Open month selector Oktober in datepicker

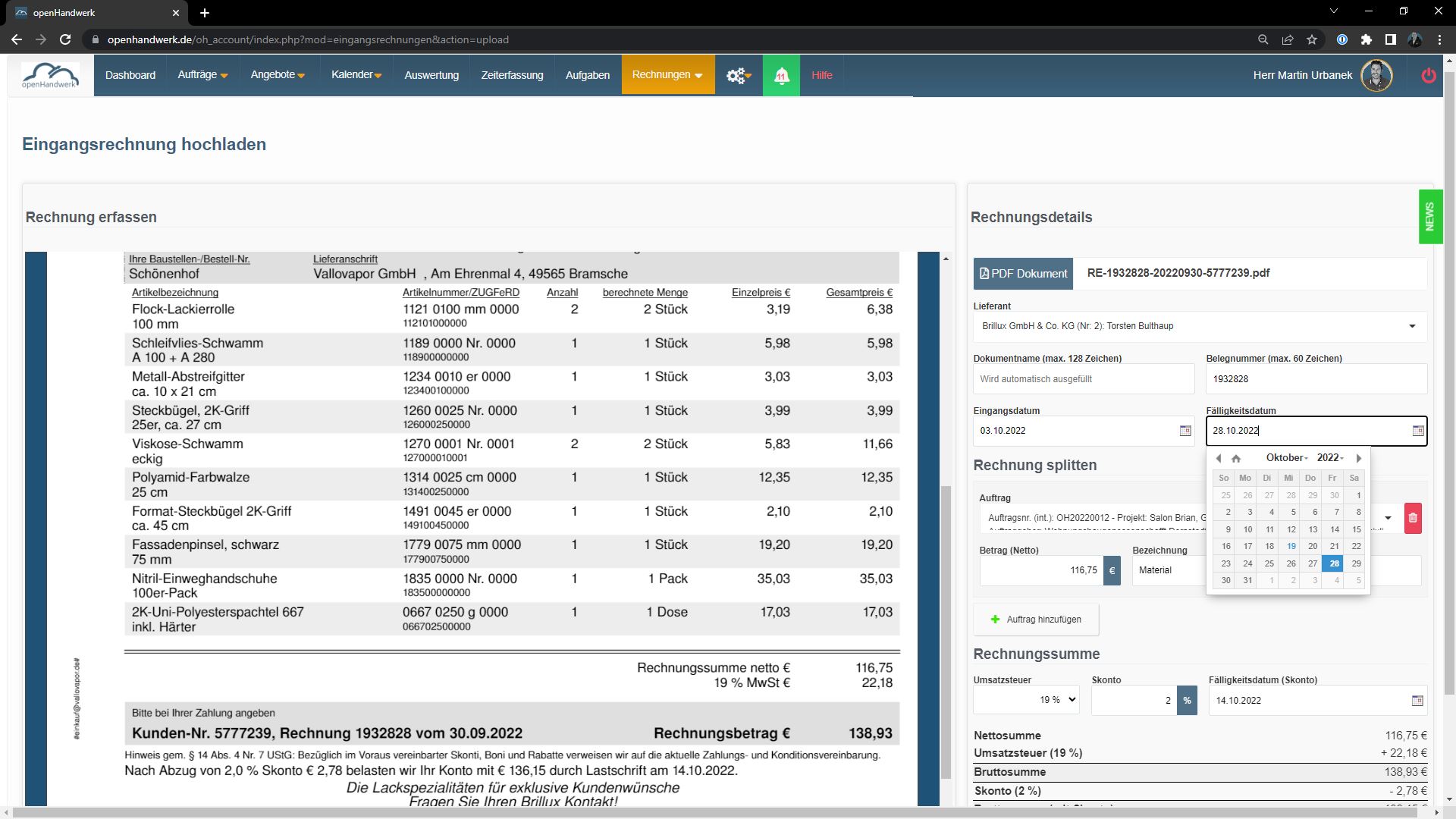(x=1286, y=458)
